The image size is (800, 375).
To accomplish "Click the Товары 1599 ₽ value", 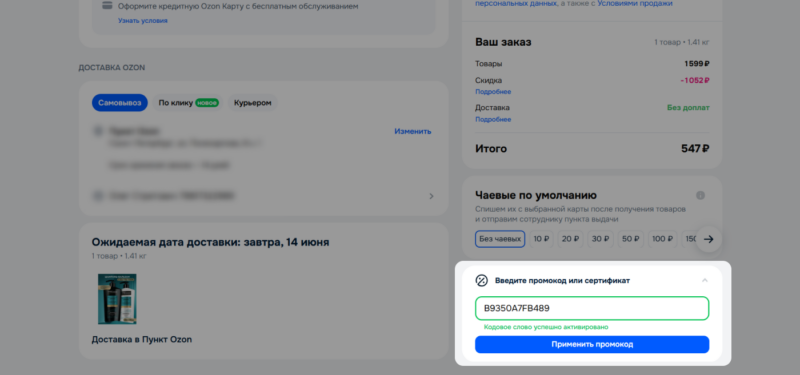I will tap(696, 64).
